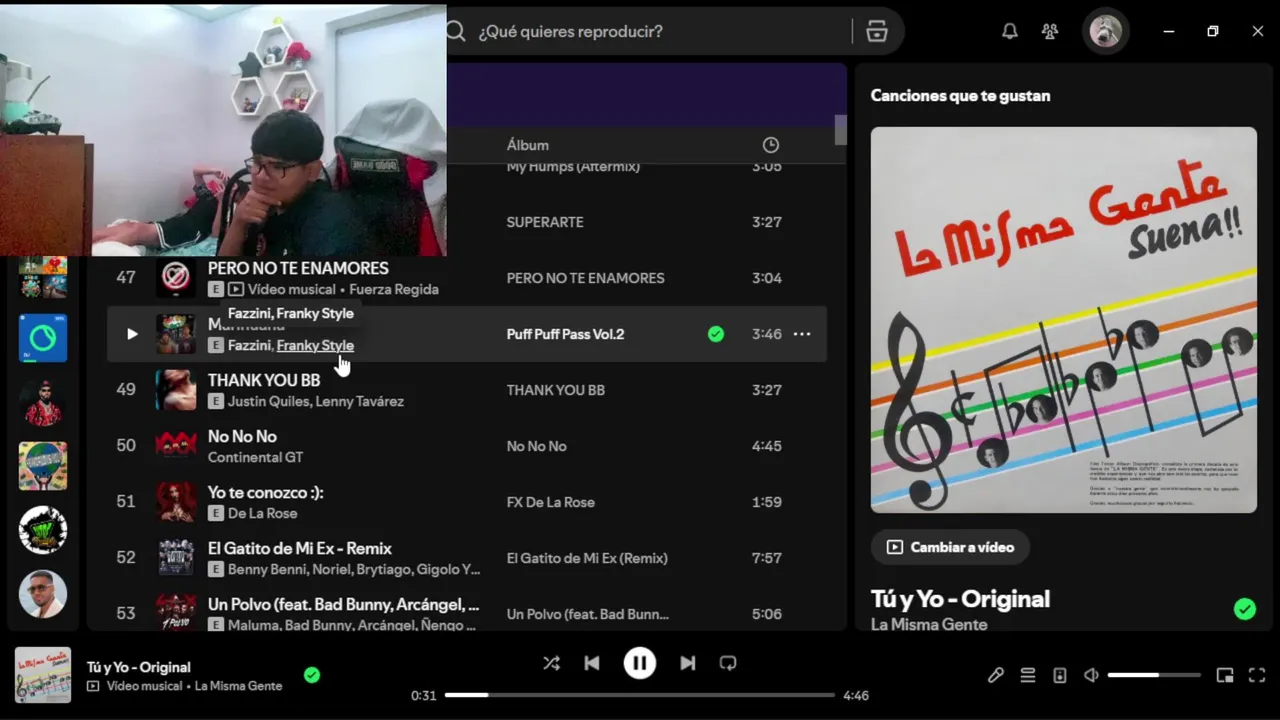Viewport: 1280px width, 720px height.
Task: Click the now-playing cover in the player bar
Action: [x=43, y=675]
